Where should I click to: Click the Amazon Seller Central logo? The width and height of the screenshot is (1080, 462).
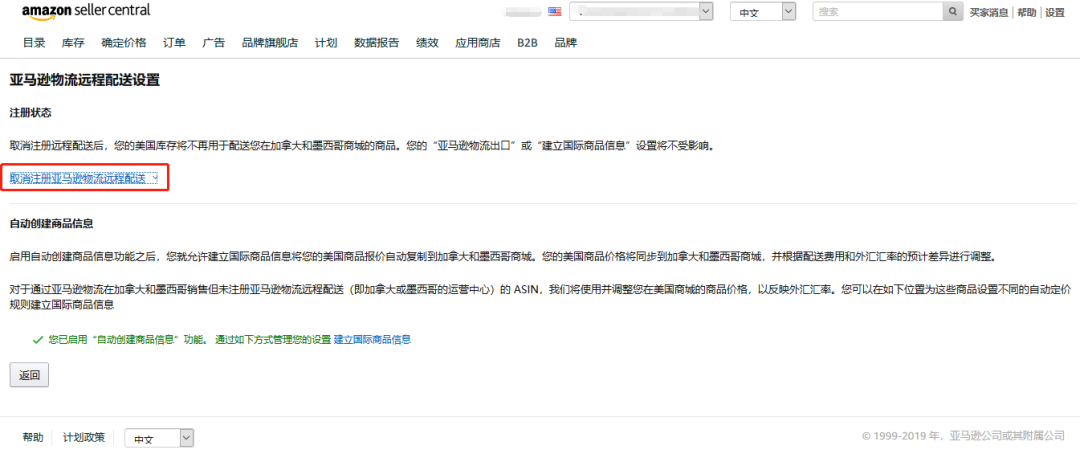(x=85, y=12)
